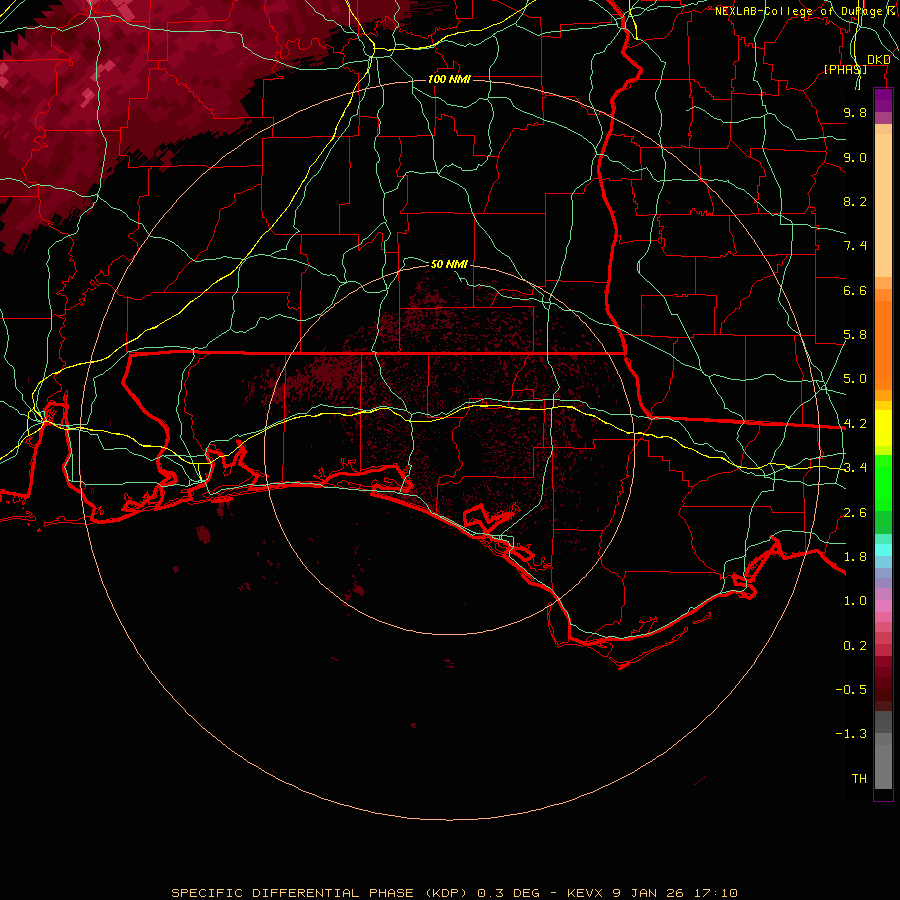Pick the purple top color of the scale
Viewport: 900px width, 900px height.
(x=883, y=100)
